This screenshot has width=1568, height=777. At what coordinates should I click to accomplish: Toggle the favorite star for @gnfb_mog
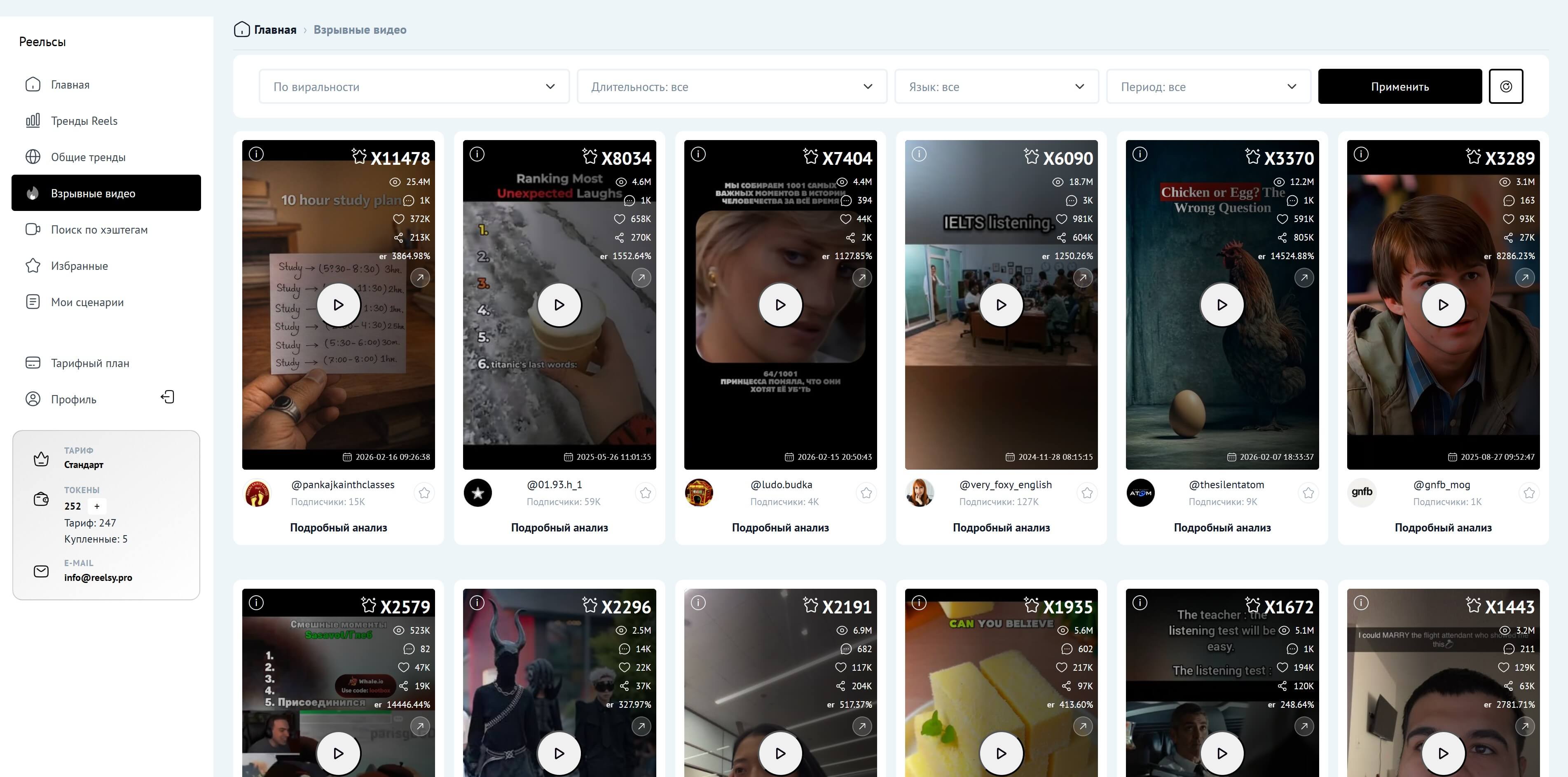(x=1529, y=493)
